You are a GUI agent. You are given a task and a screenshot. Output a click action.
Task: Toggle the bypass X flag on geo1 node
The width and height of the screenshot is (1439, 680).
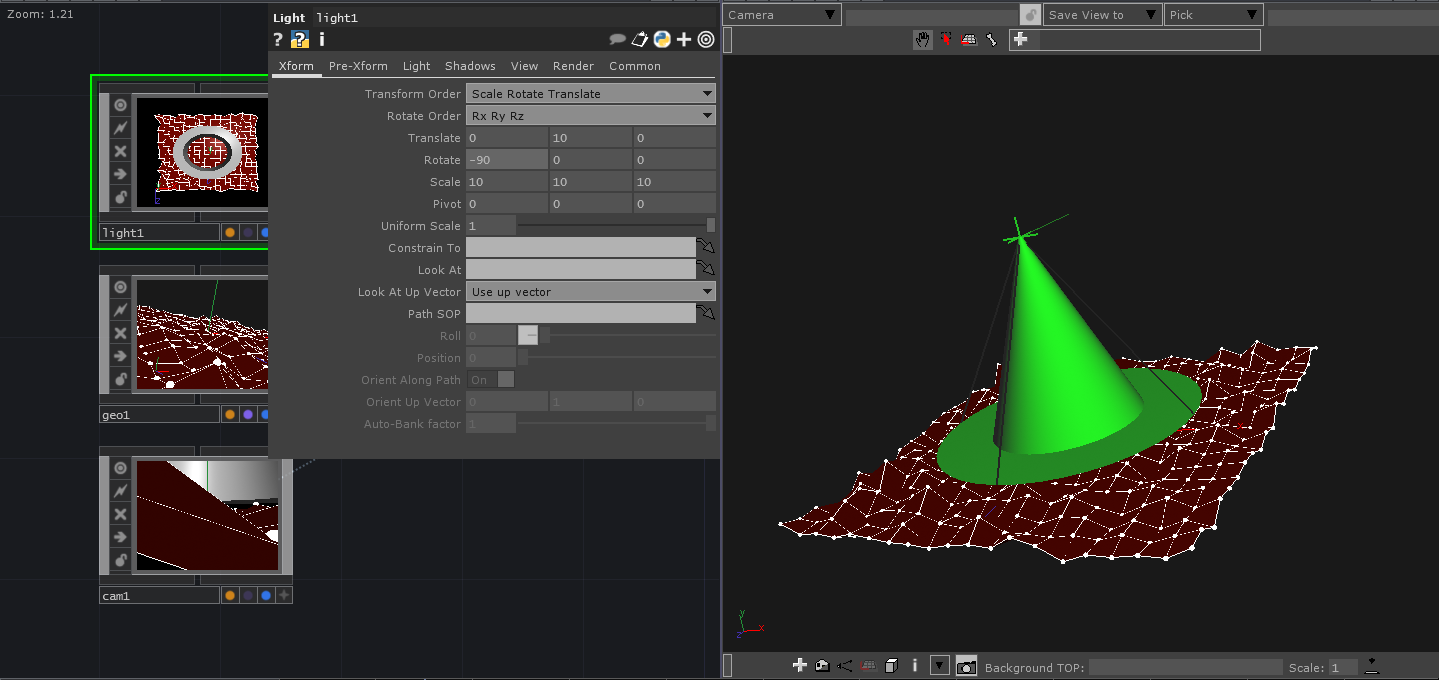click(120, 333)
